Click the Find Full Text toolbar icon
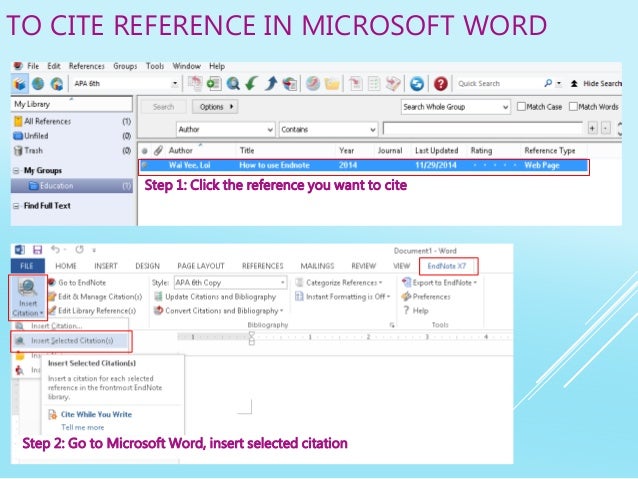The width and height of the screenshot is (638, 479). (x=290, y=83)
